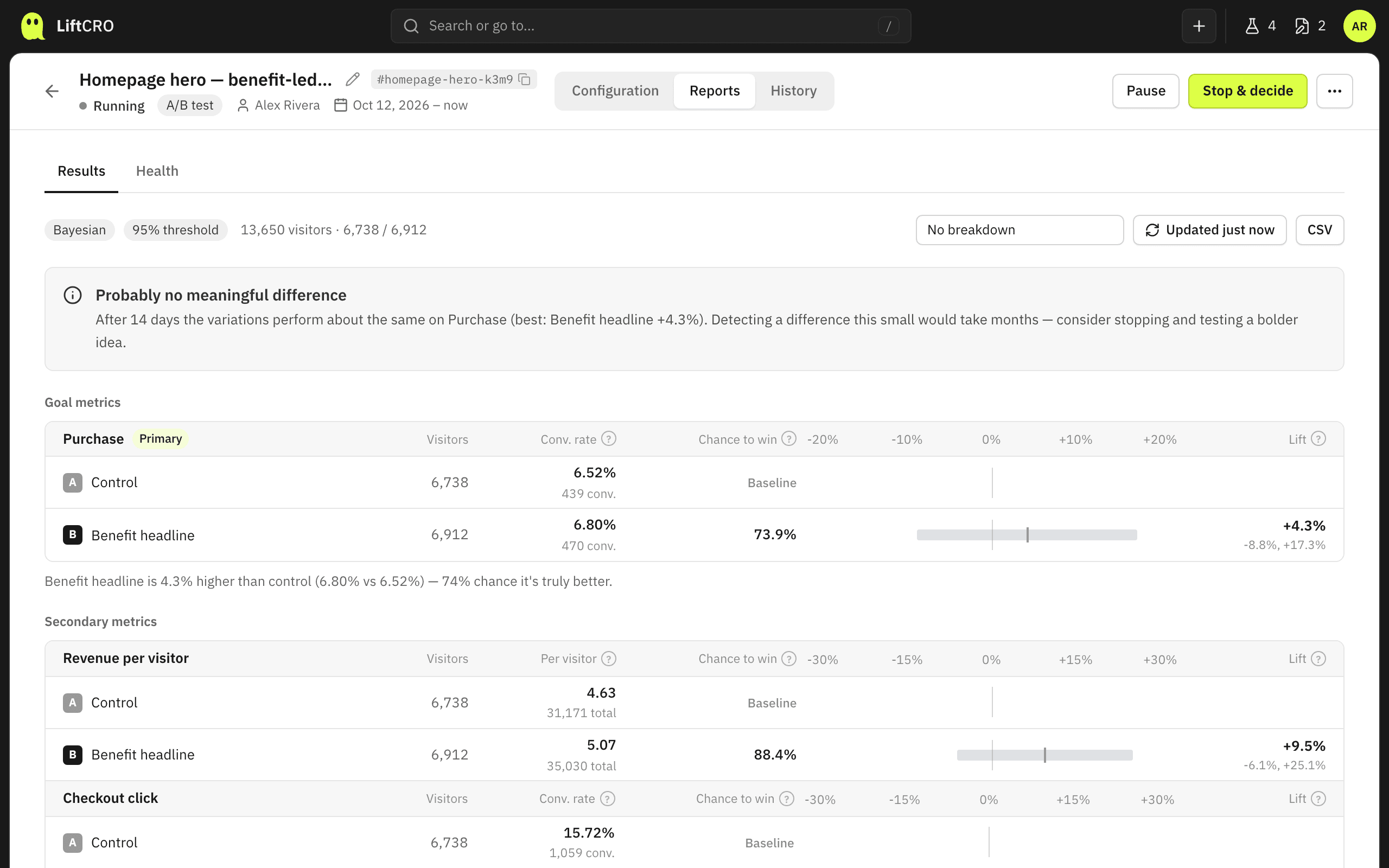Click Stop & decide button
This screenshot has height=868, width=1389.
(1248, 91)
